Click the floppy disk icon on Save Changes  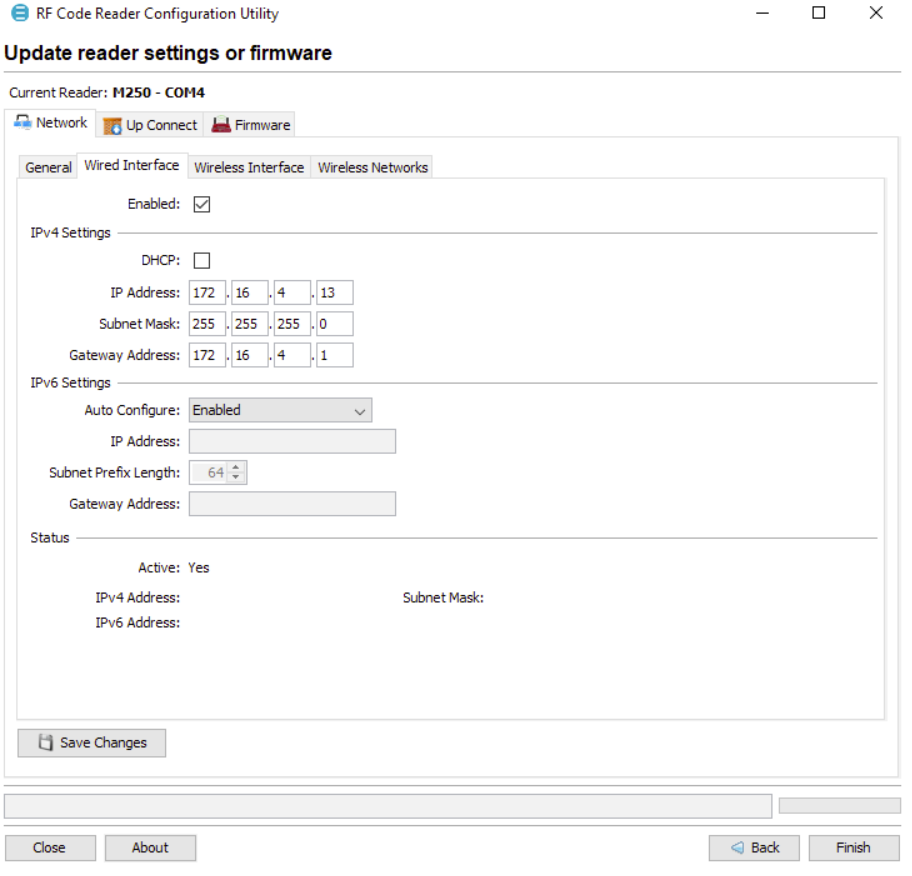point(45,743)
